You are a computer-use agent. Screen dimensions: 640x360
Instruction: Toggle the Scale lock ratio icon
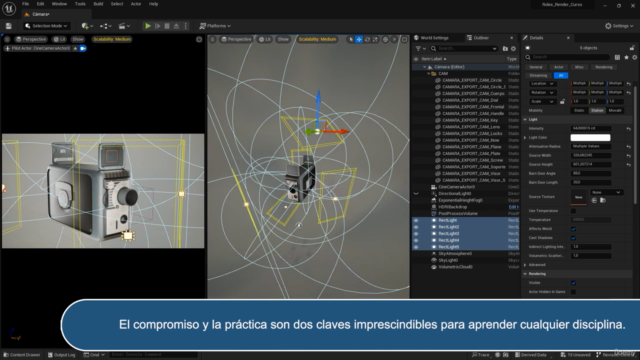pyautogui.click(x=562, y=101)
